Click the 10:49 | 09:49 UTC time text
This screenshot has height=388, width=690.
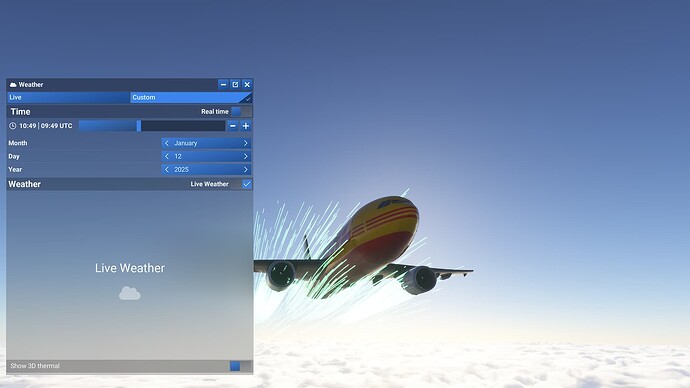click(x=46, y=126)
